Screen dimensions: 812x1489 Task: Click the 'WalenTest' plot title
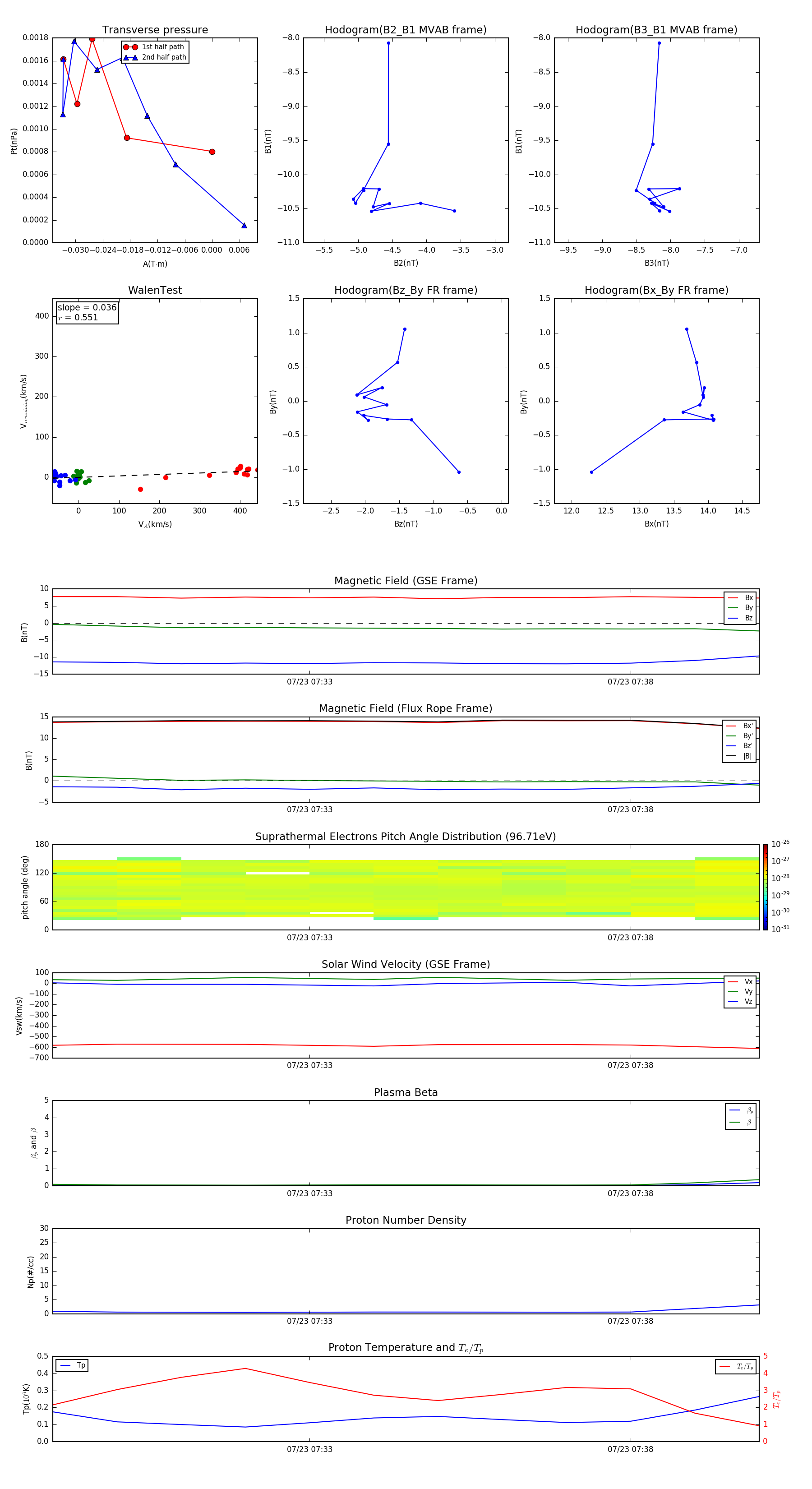pyautogui.click(x=155, y=290)
